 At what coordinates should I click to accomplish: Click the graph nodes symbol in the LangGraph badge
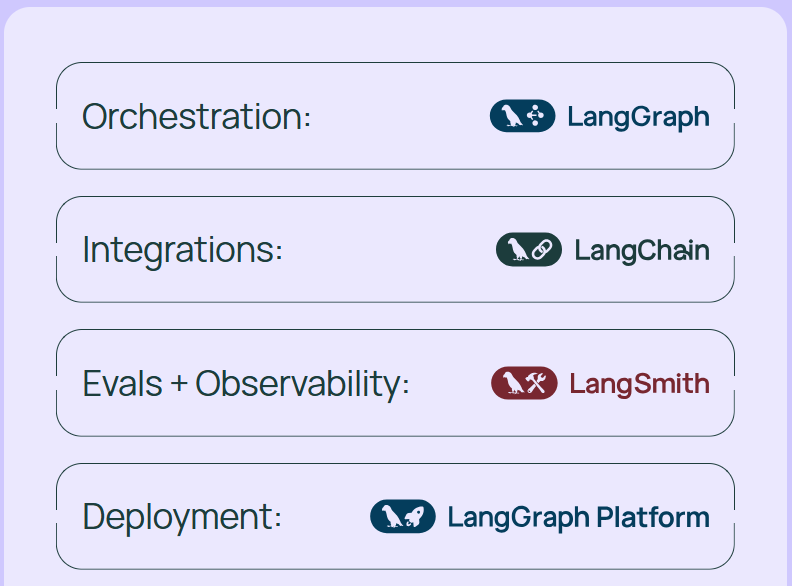point(535,116)
